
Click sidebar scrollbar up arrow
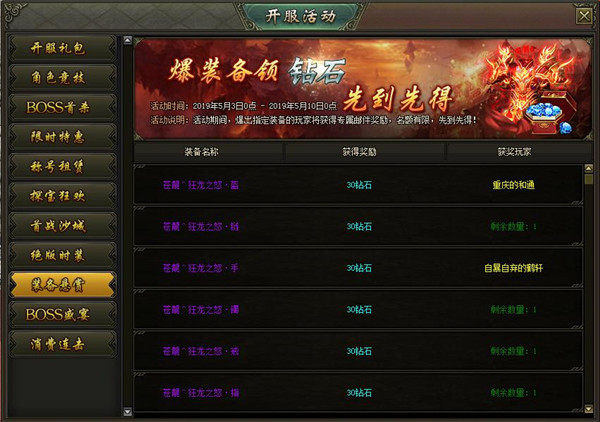pyautogui.click(x=128, y=40)
